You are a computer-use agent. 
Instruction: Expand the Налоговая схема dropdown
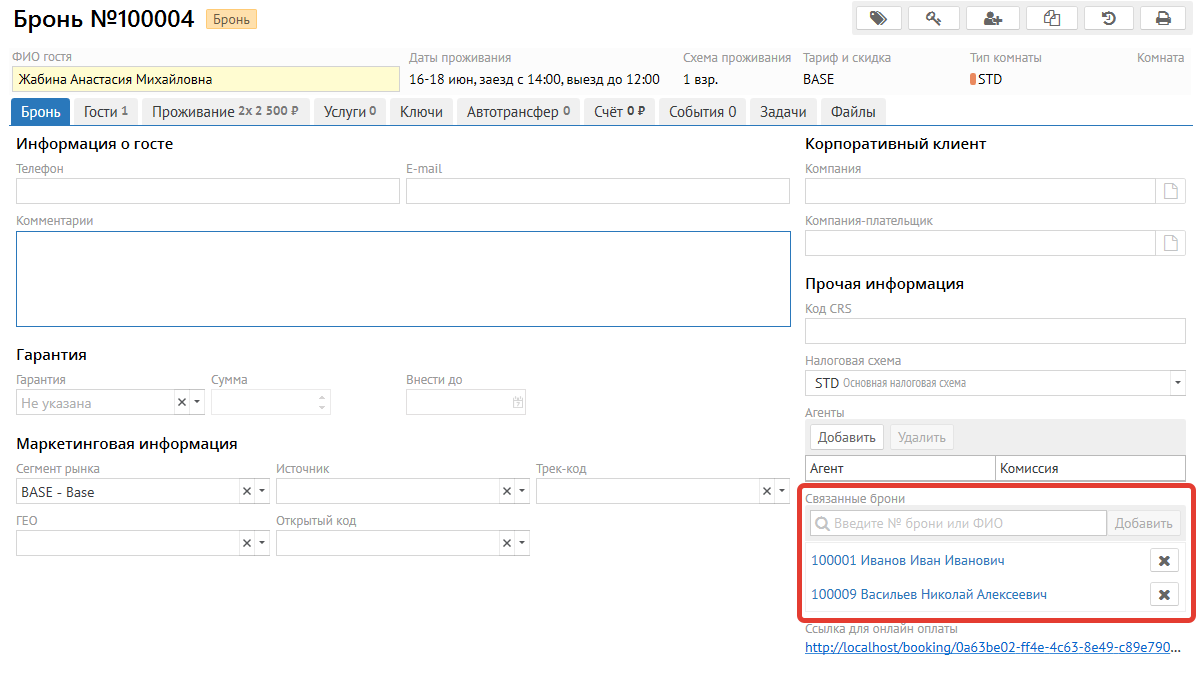(1177, 383)
